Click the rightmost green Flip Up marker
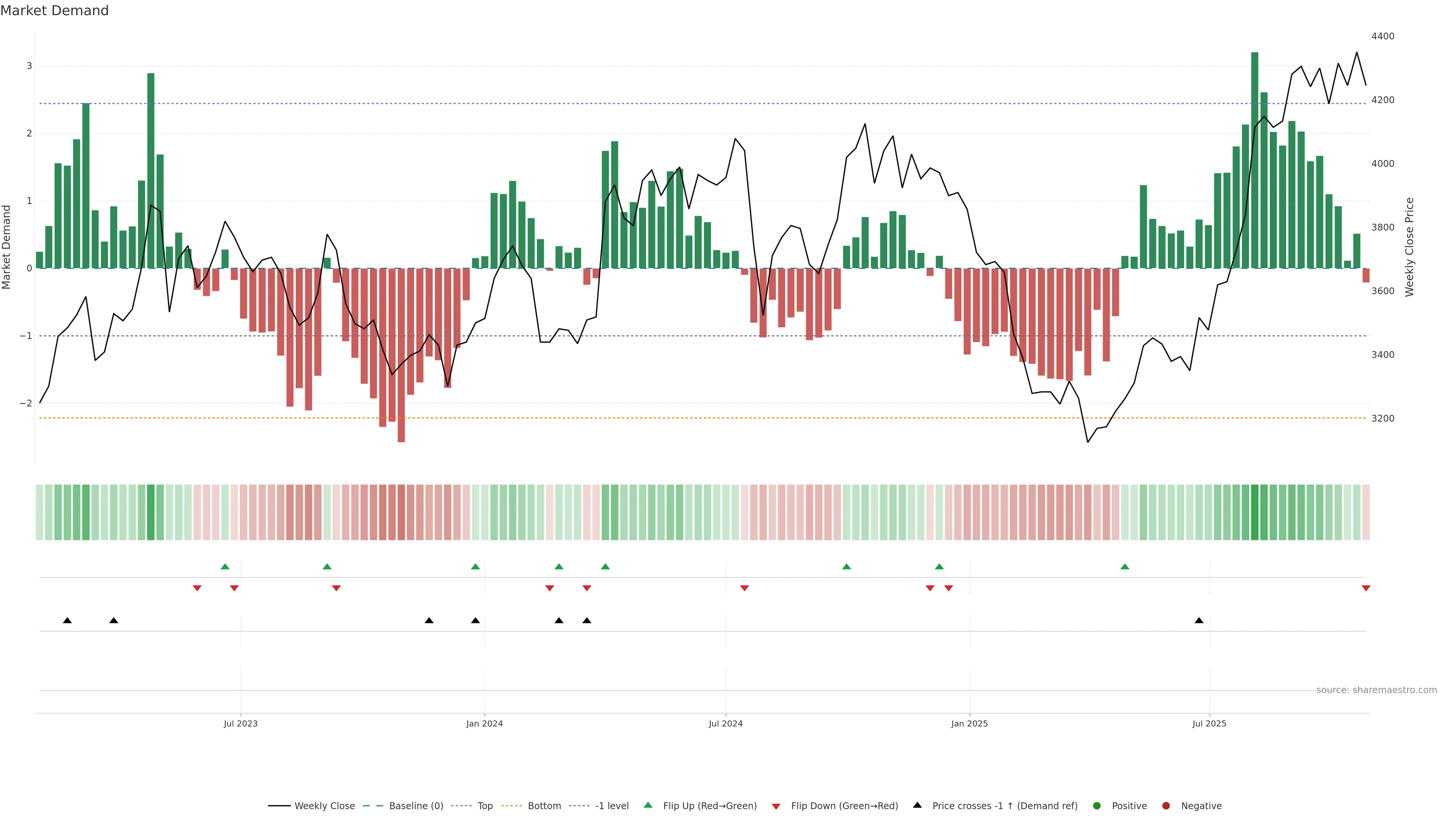This screenshot has width=1456, height=819. [x=1125, y=566]
